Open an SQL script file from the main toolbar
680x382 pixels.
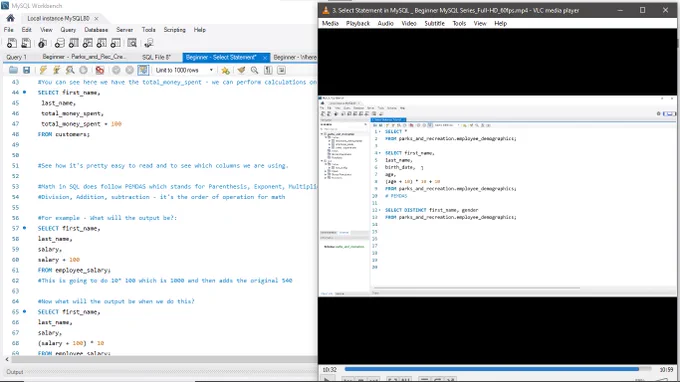[x=26, y=43]
